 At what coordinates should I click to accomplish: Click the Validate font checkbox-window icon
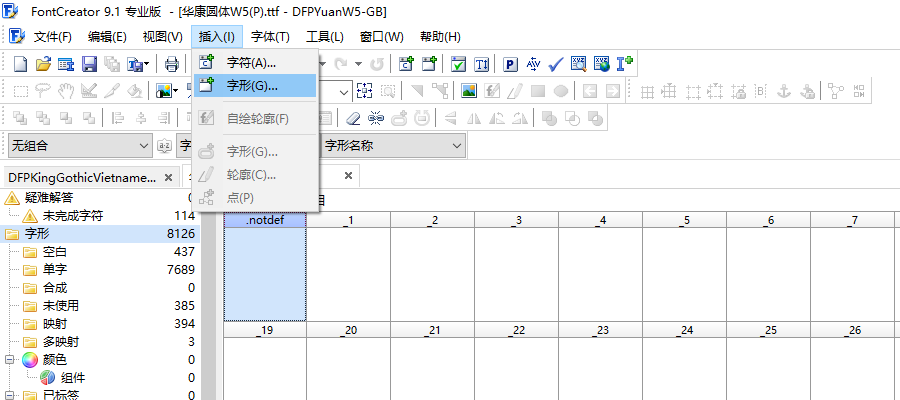(x=458, y=64)
